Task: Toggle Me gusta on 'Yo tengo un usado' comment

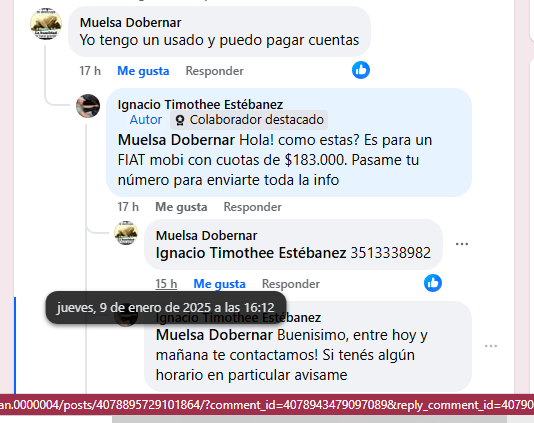Action: [143, 71]
